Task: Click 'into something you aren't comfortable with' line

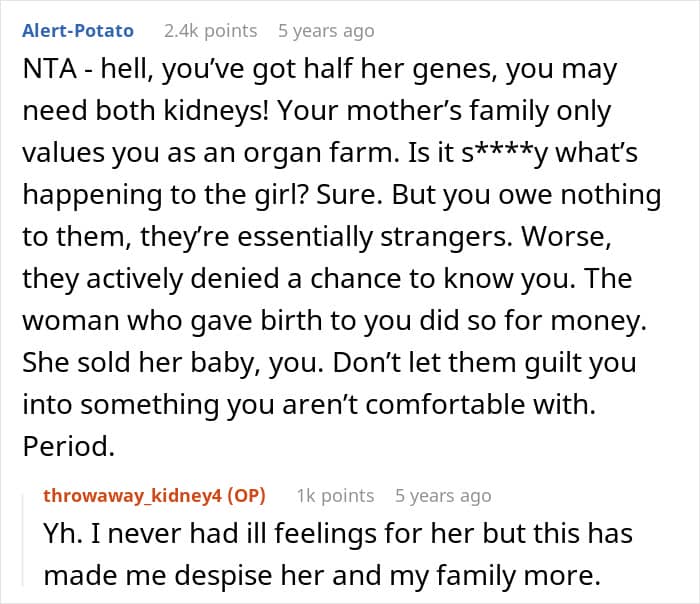Action: coord(309,405)
